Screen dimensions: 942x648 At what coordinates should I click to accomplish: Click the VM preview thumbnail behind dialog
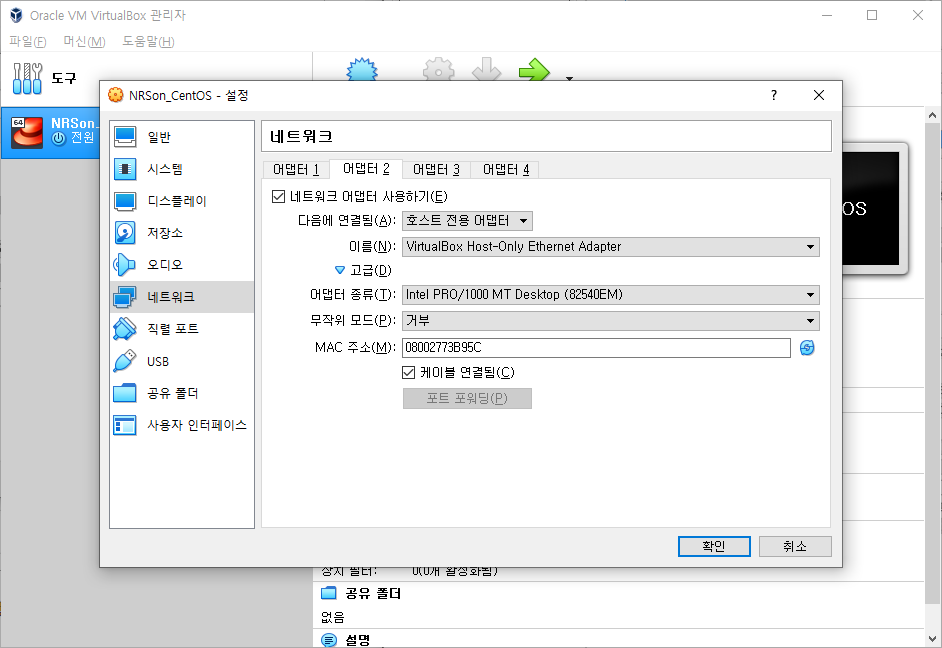[x=874, y=208]
